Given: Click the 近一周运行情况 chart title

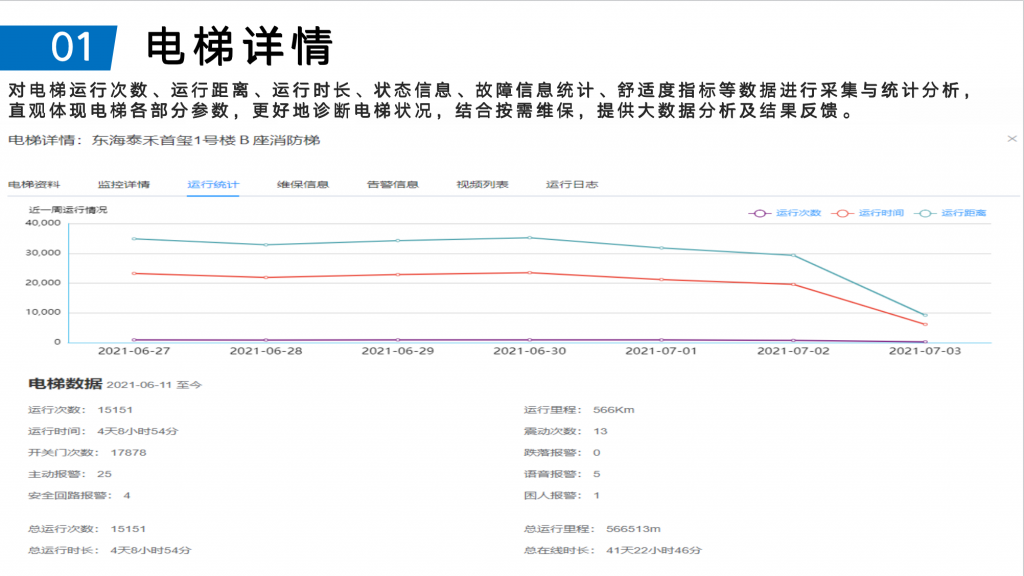Looking at the screenshot, I should 68,210.
